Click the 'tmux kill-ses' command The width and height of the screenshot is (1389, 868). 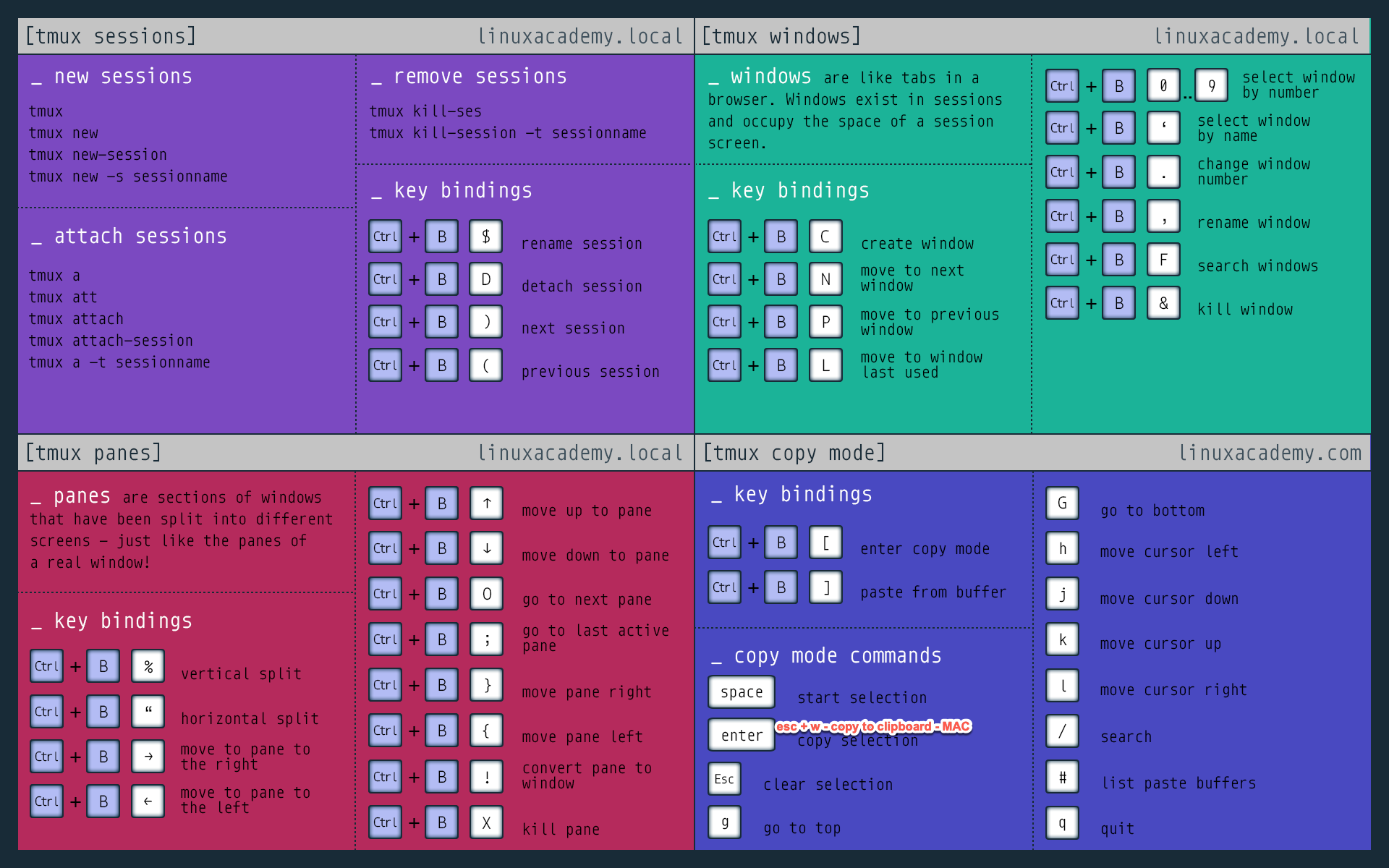tap(425, 111)
